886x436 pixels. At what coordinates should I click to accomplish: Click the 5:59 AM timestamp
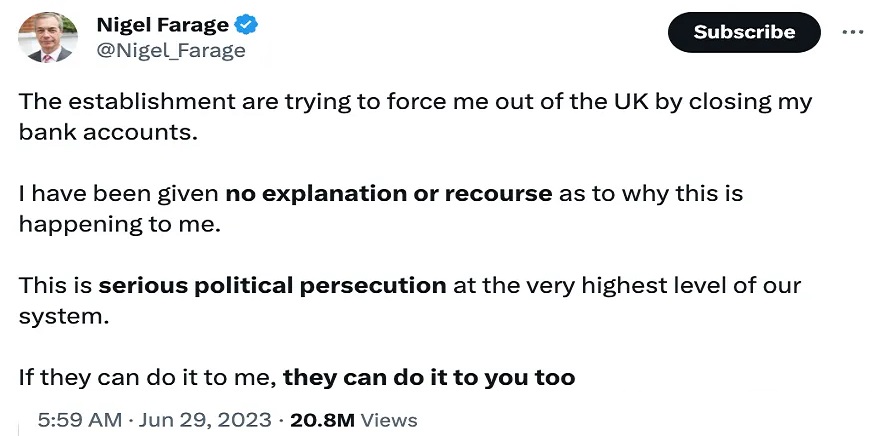[80, 420]
